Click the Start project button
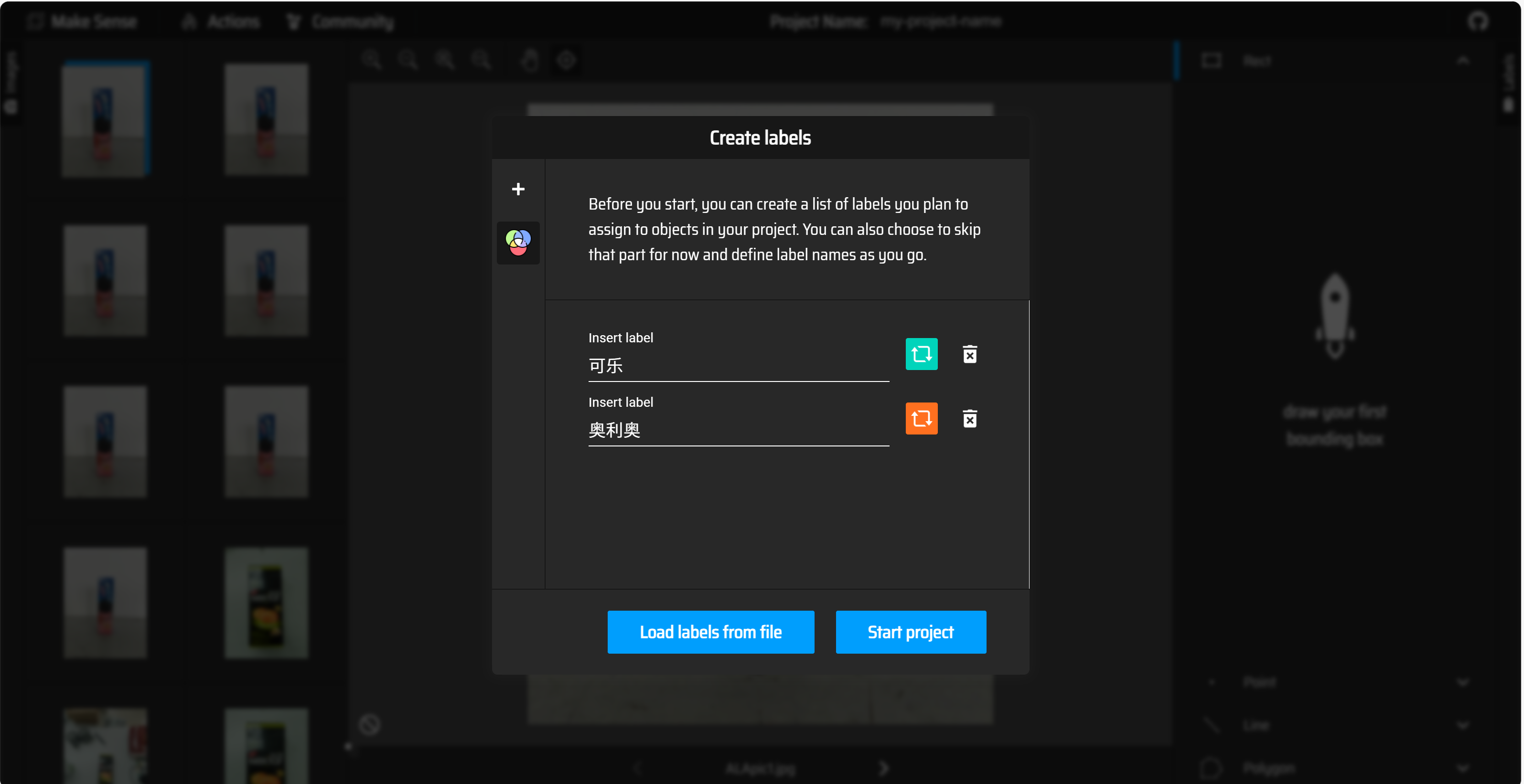Screen dimensions: 1524x784 pos(911,632)
